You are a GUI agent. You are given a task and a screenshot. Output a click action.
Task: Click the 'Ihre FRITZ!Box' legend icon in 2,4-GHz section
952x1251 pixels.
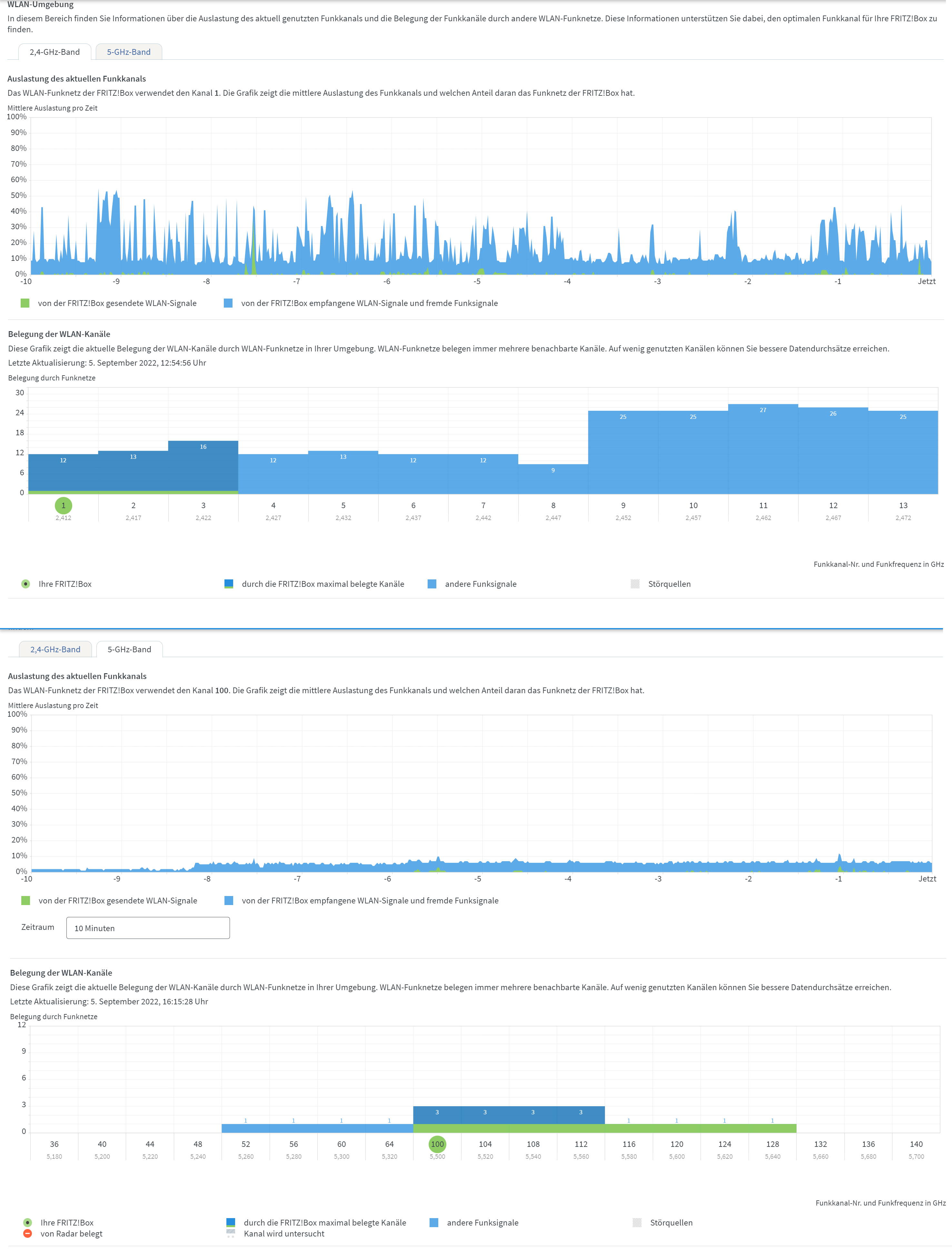[25, 584]
